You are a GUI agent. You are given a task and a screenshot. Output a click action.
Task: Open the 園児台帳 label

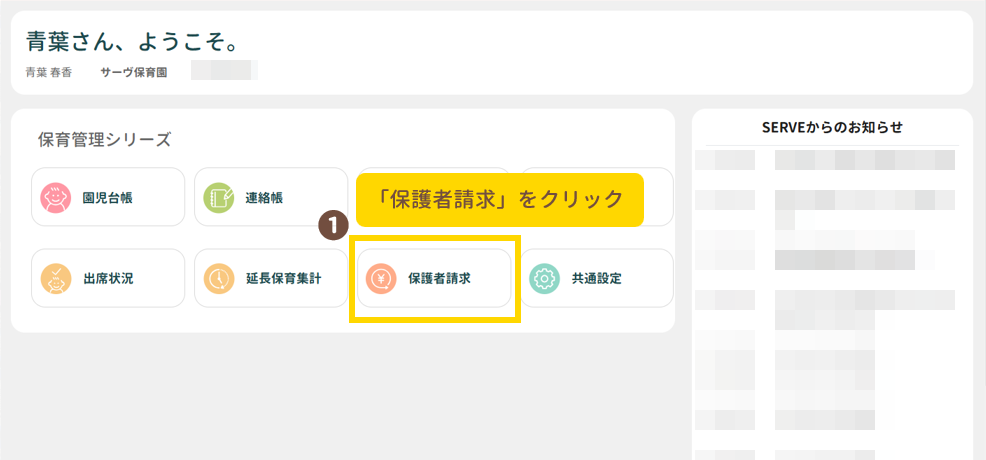click(x=107, y=198)
